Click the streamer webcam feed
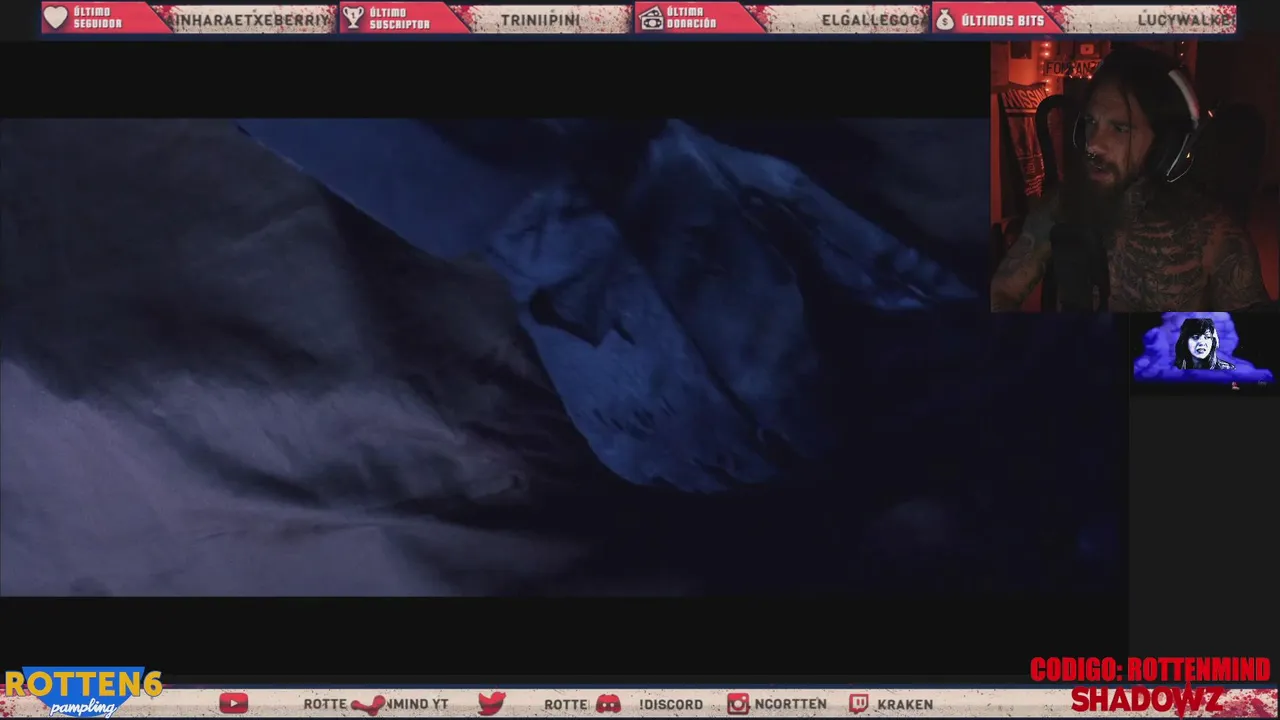 tap(1135, 176)
